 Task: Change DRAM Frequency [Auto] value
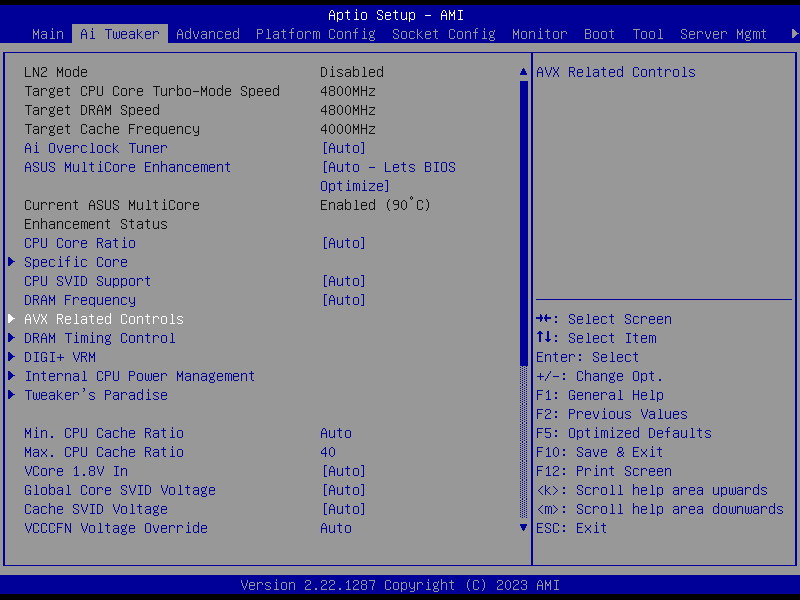[343, 300]
